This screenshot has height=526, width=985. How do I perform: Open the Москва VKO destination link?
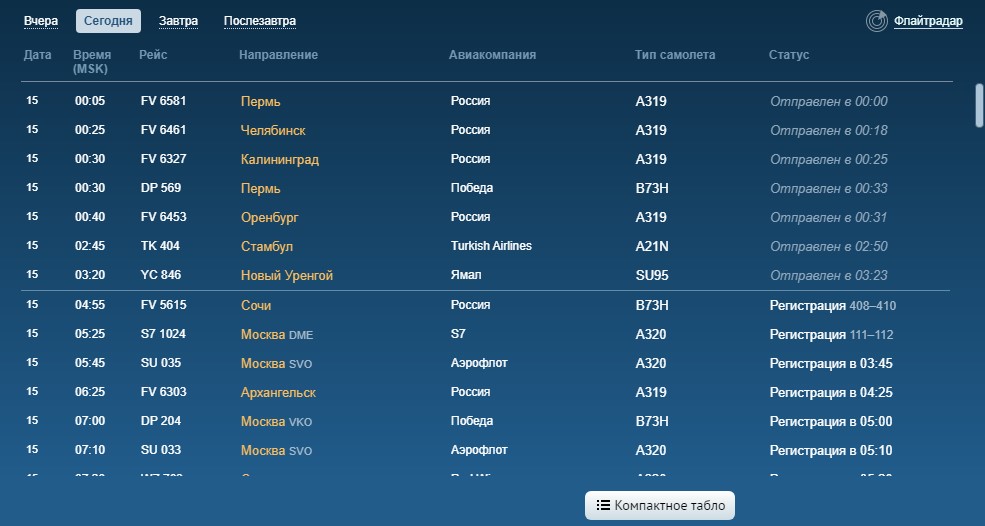click(276, 420)
